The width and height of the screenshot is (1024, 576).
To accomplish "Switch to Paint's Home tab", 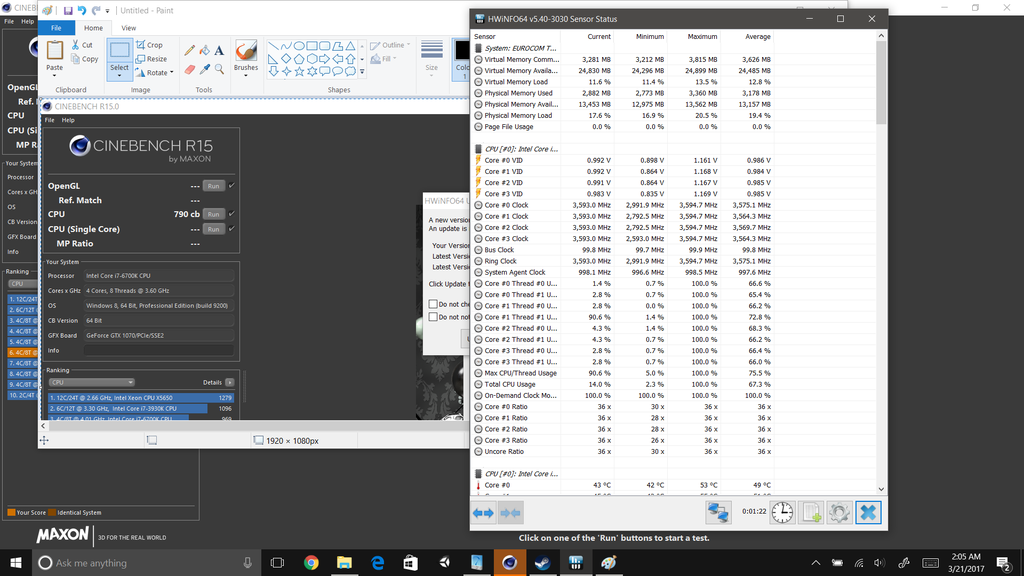I will 93,28.
